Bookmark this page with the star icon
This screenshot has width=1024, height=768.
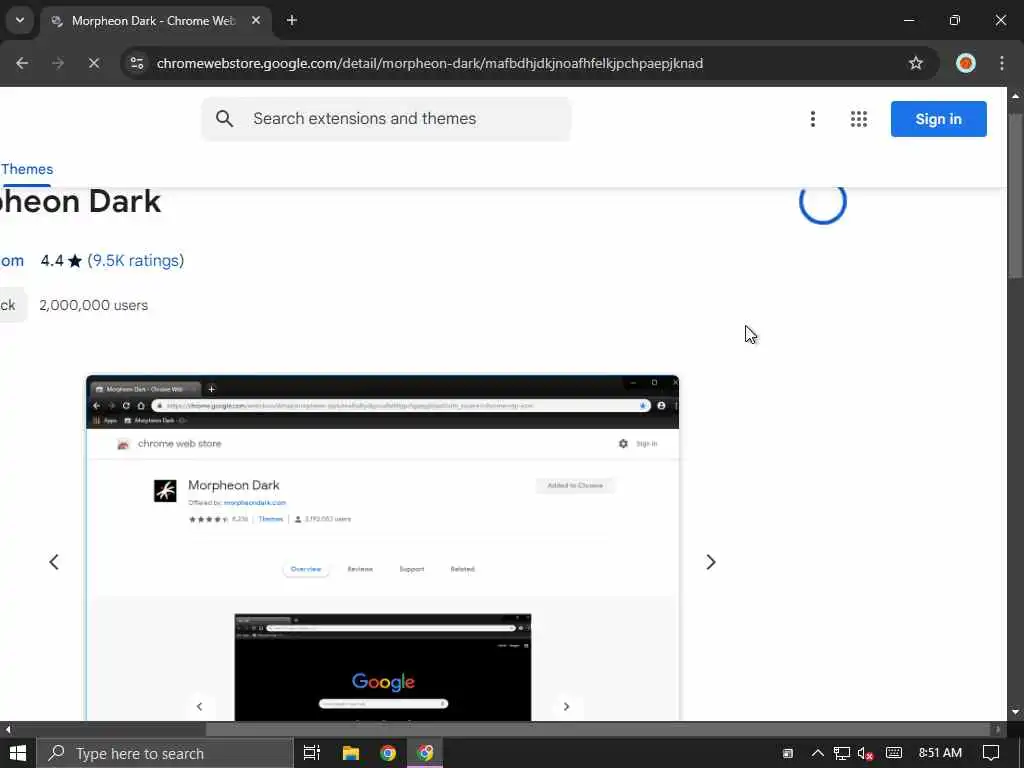click(916, 63)
